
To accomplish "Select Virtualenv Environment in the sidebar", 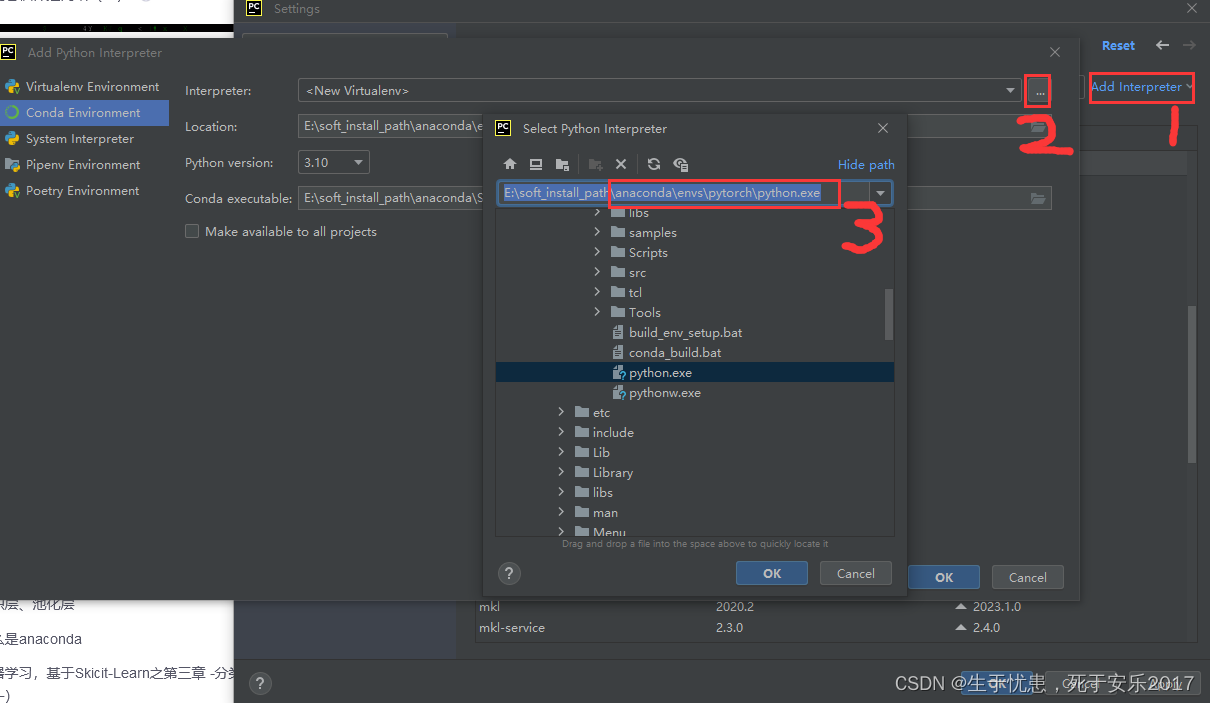I will coord(84,87).
